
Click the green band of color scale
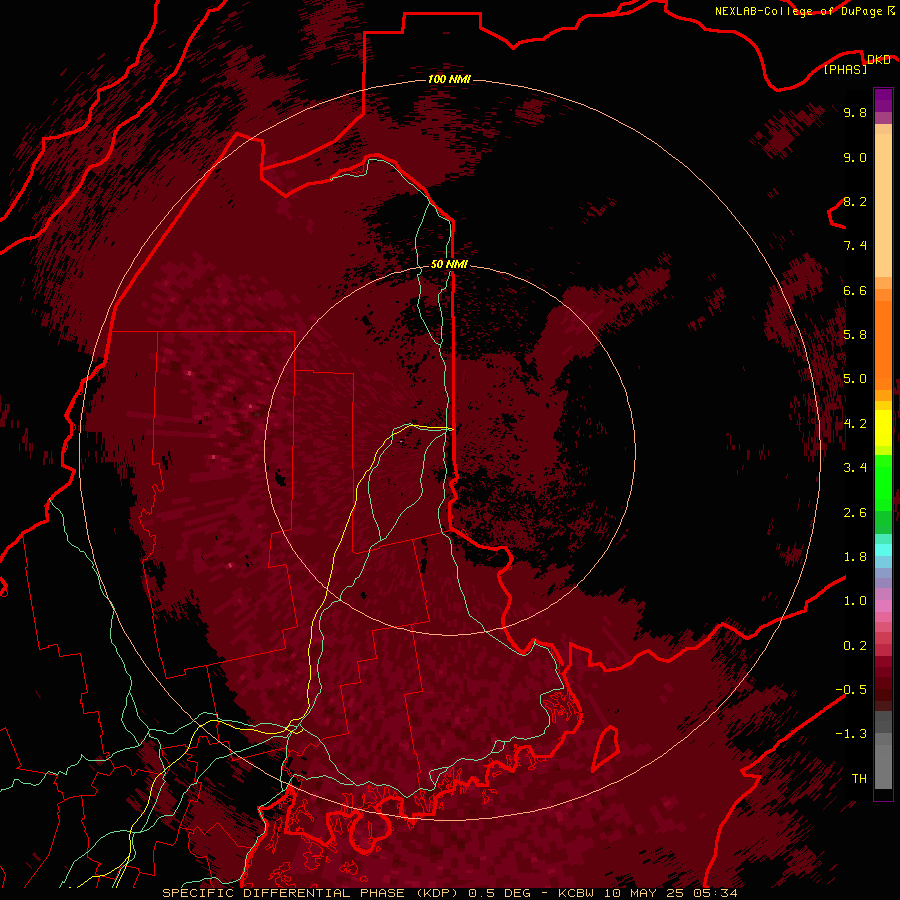883,492
